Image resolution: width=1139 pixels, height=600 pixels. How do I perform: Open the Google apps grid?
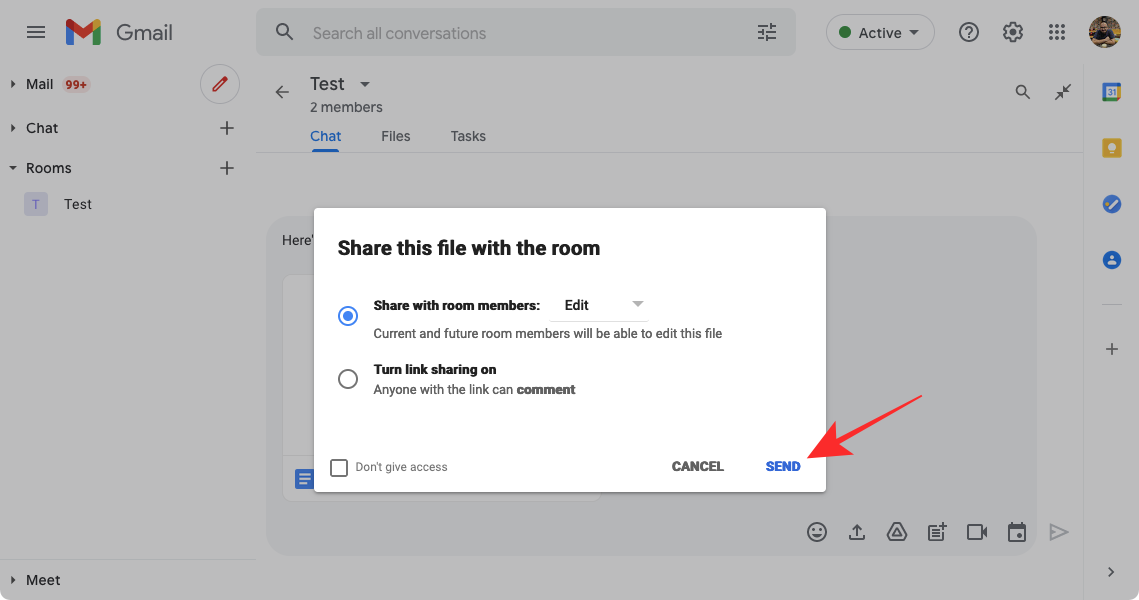(x=1057, y=33)
